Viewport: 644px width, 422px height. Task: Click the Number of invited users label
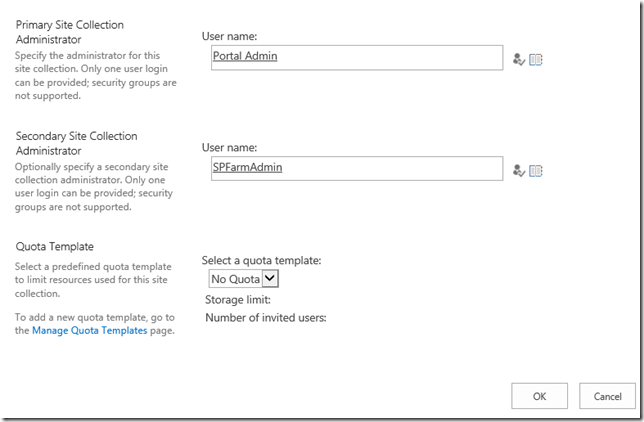point(266,318)
